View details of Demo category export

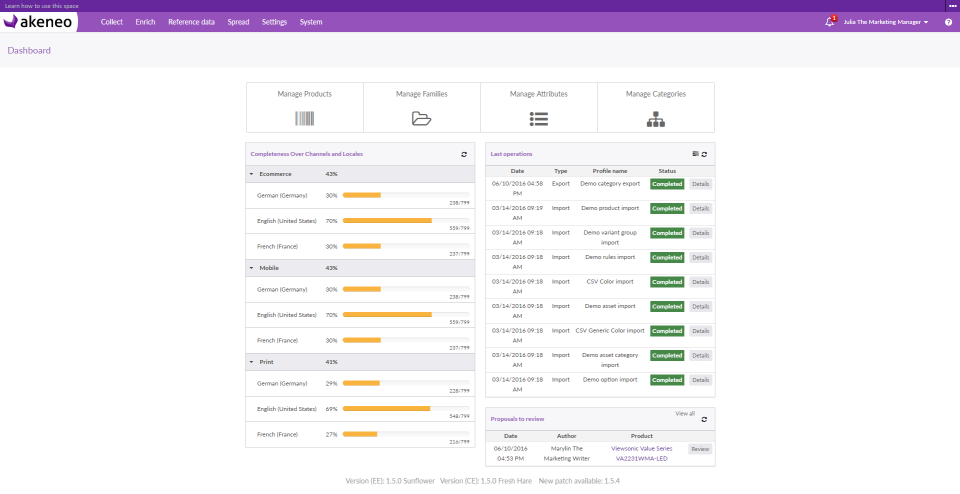[700, 184]
